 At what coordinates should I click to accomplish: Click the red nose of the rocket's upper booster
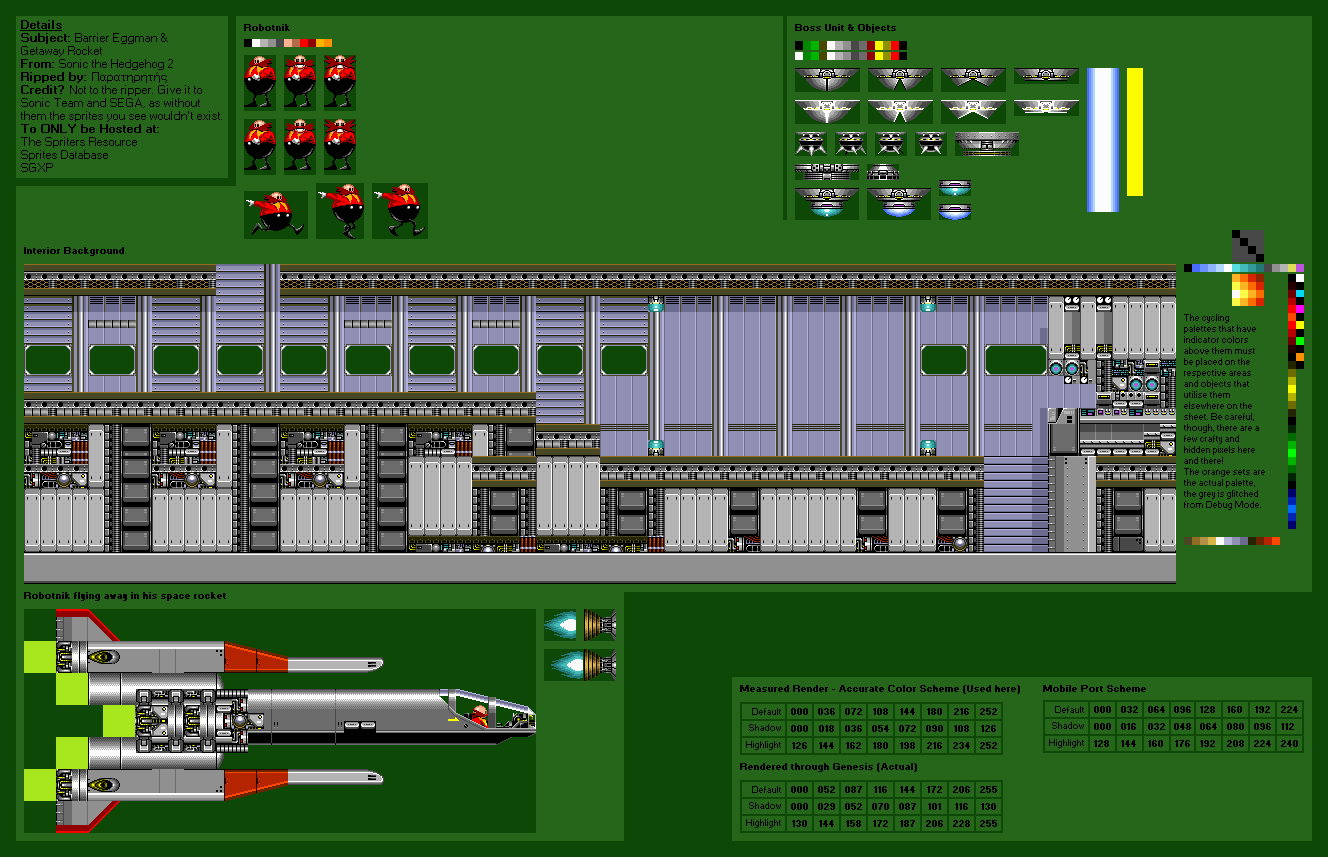click(256, 658)
